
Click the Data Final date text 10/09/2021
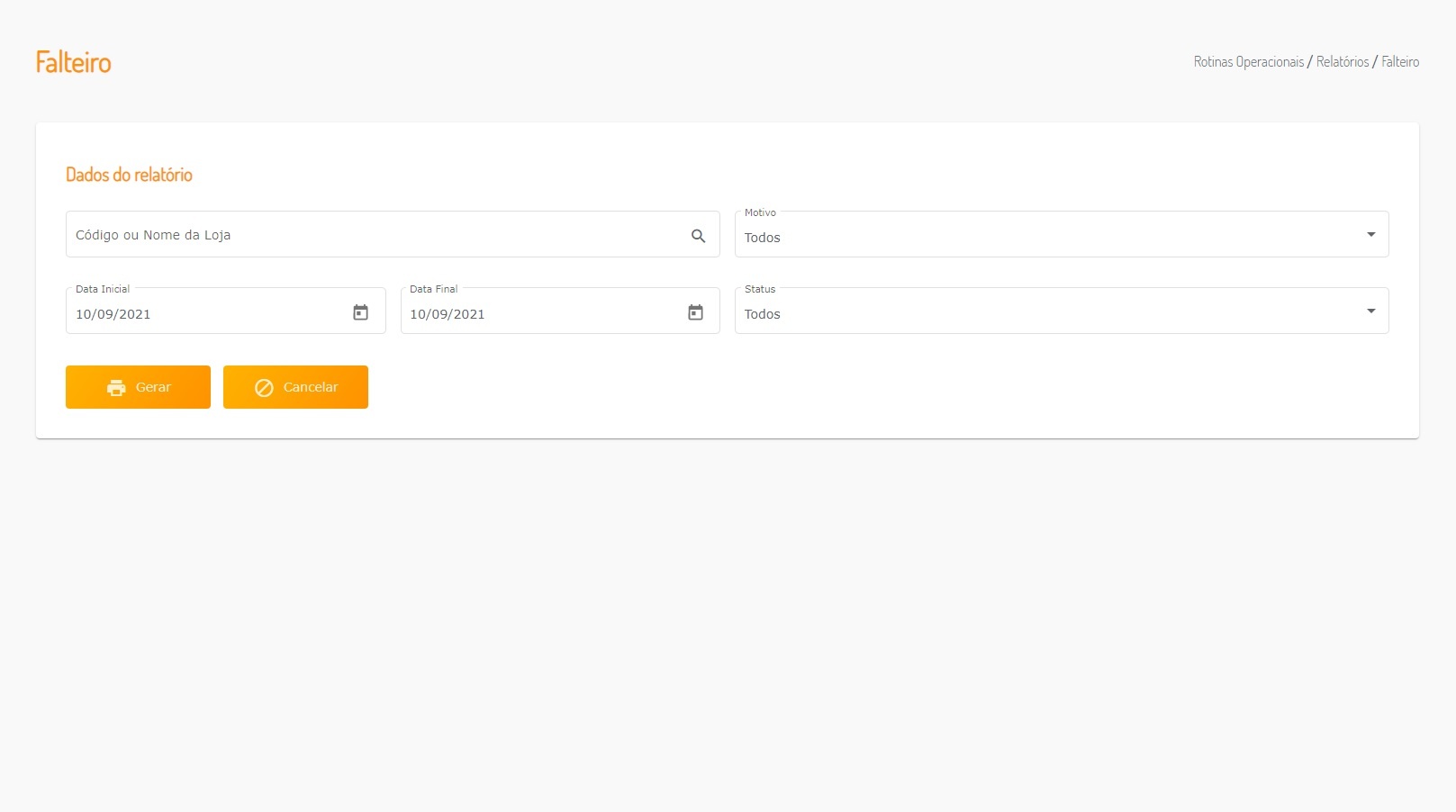(x=448, y=314)
